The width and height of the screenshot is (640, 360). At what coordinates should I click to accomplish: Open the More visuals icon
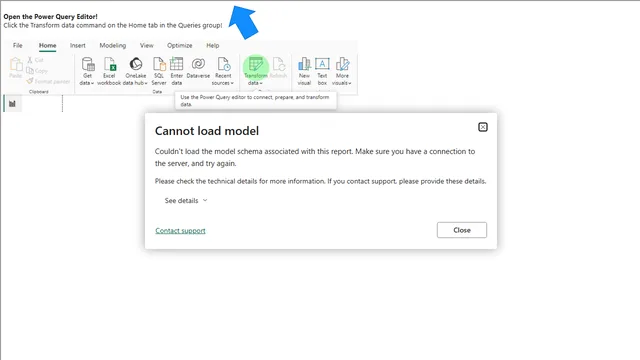342,64
